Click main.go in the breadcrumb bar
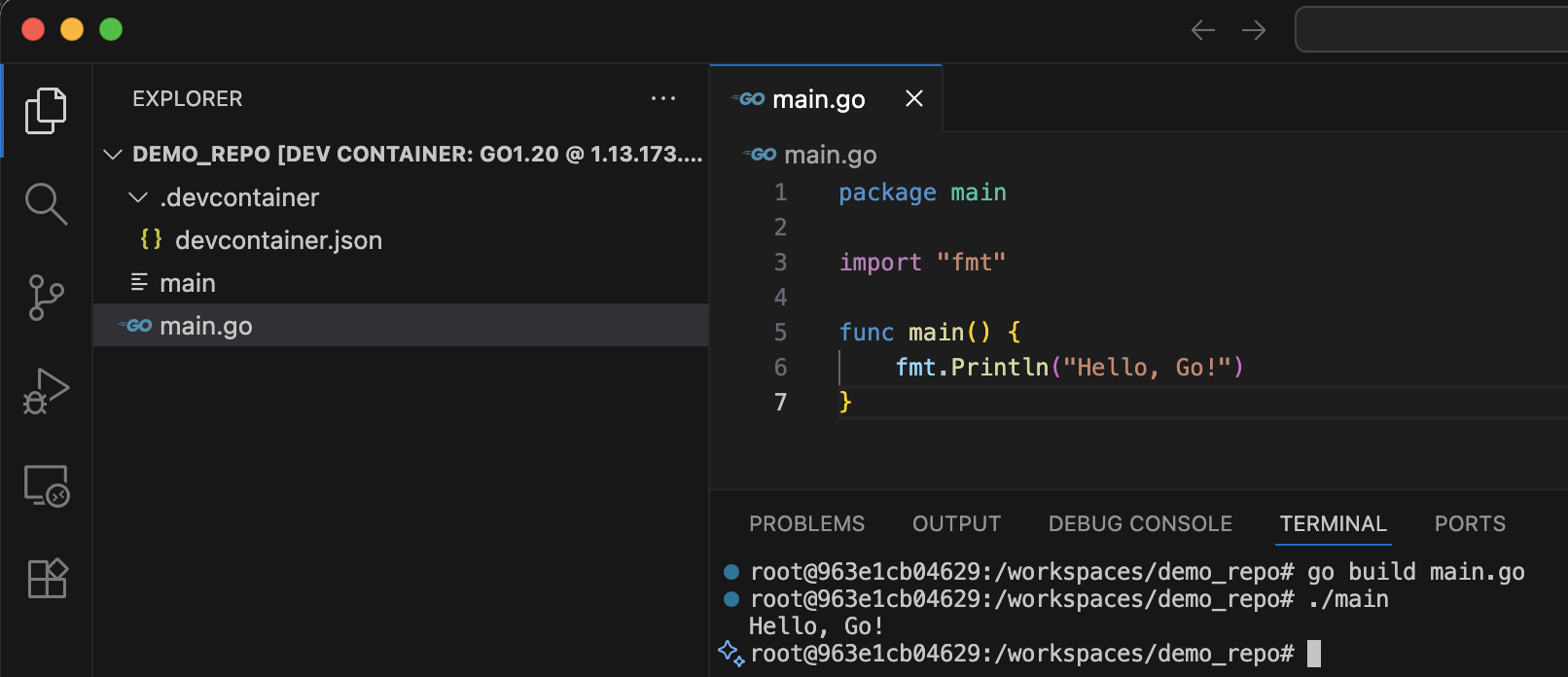 pyautogui.click(x=830, y=155)
